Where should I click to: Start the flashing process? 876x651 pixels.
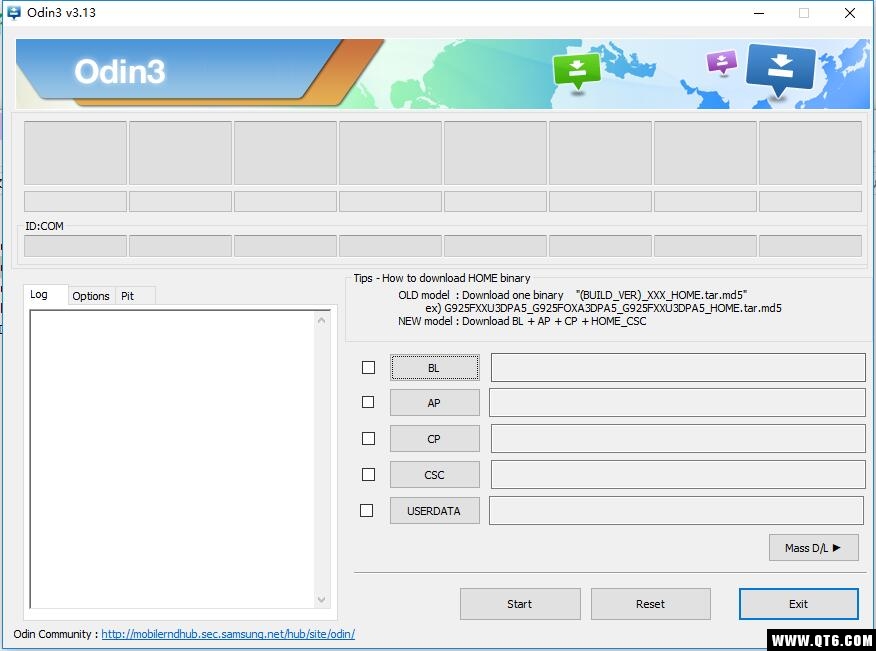(520, 604)
